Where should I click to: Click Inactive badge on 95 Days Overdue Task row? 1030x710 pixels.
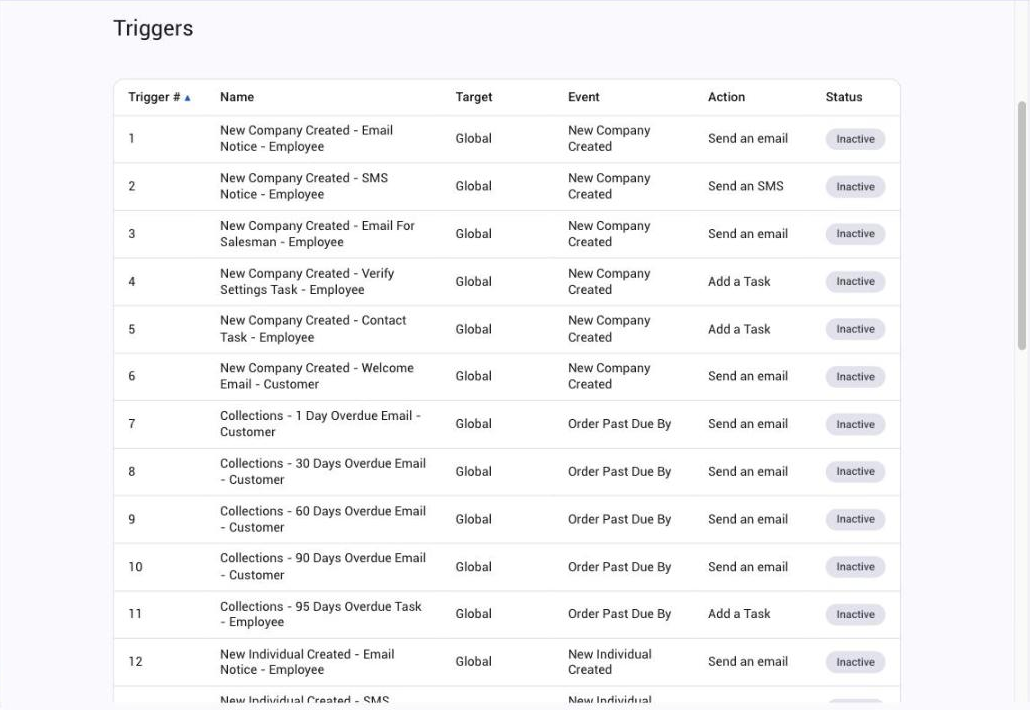tap(855, 615)
